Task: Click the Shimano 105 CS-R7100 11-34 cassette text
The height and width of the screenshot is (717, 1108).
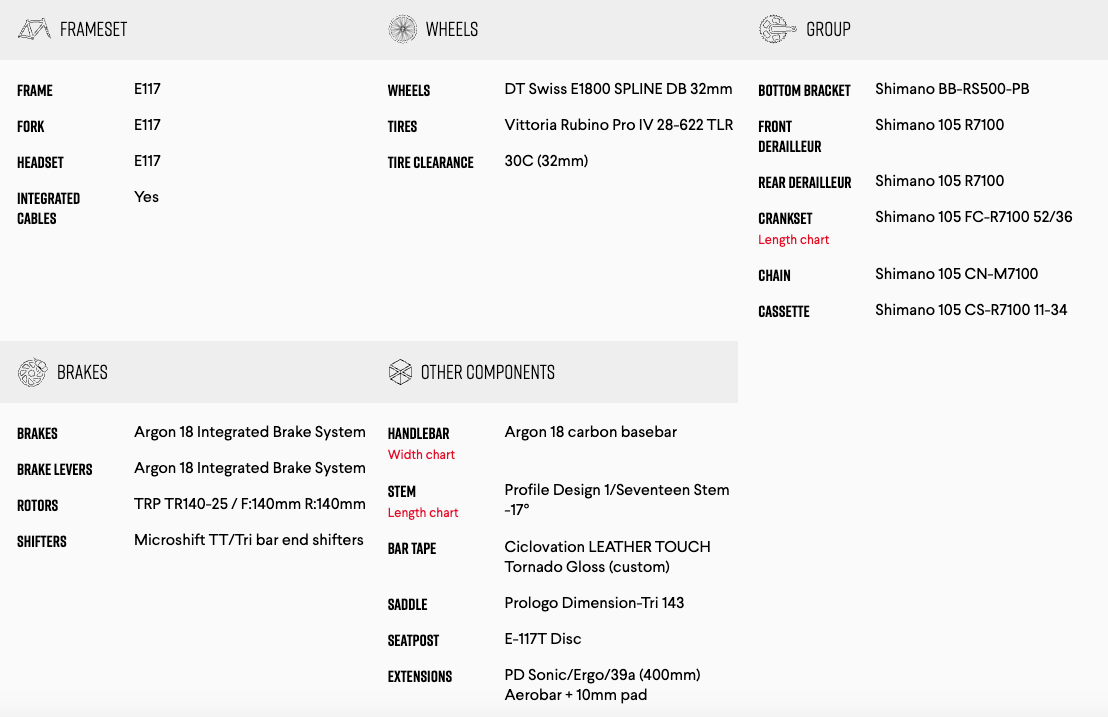Action: tap(970, 310)
